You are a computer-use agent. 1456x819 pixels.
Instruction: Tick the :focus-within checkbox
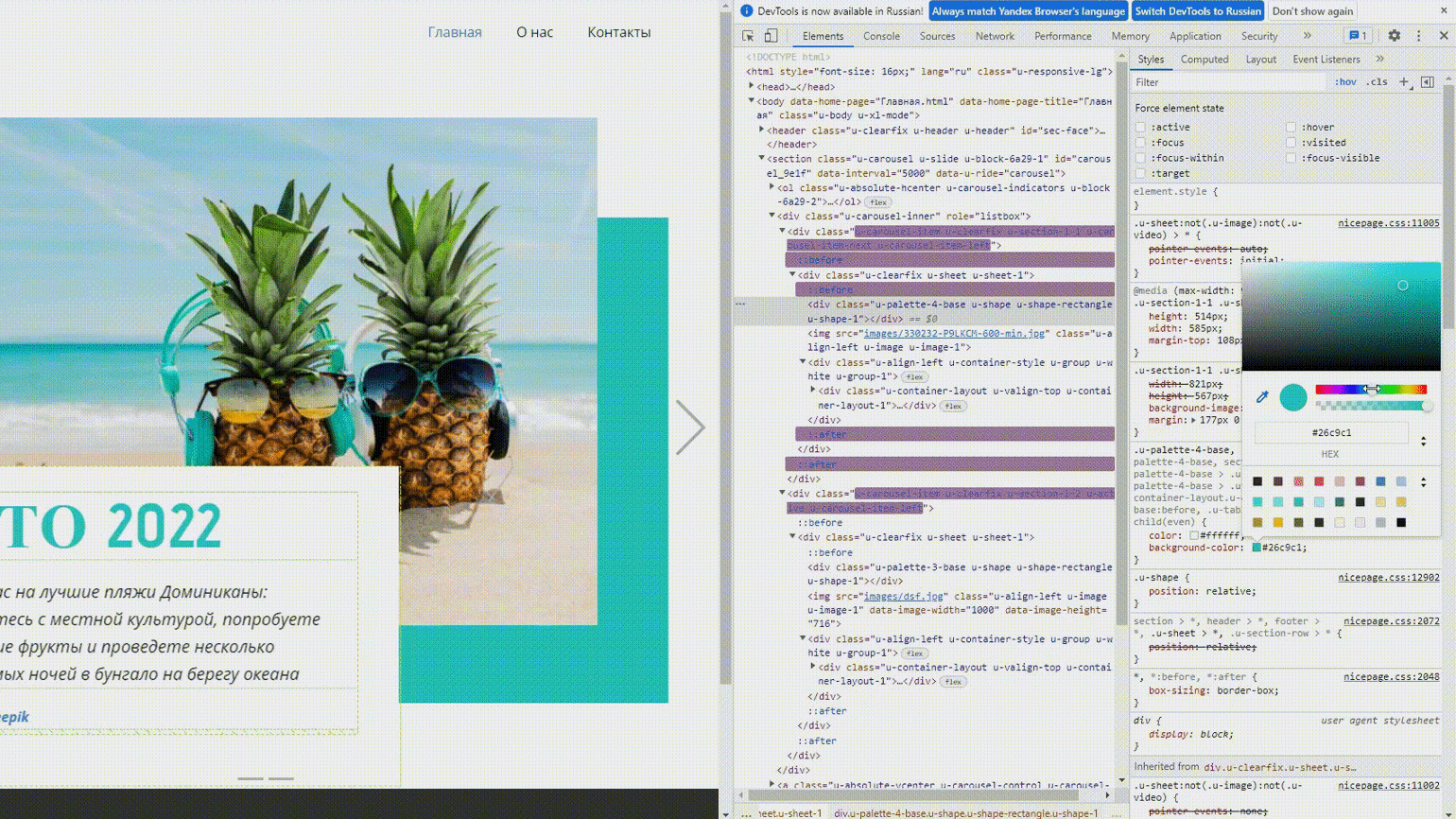1140,158
